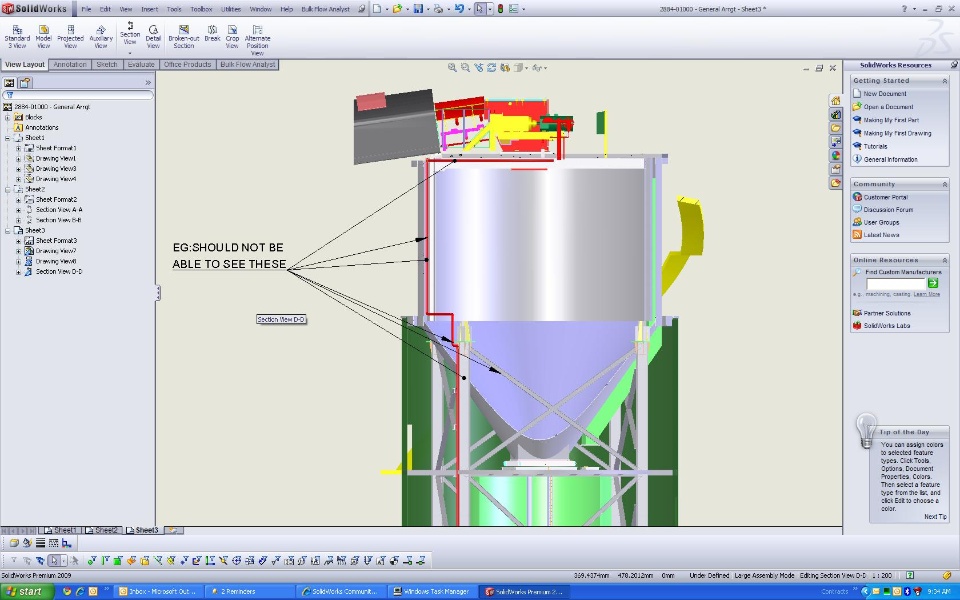Collapse the Sheet2 tree node
Image resolution: width=960 pixels, height=600 pixels.
(8, 189)
